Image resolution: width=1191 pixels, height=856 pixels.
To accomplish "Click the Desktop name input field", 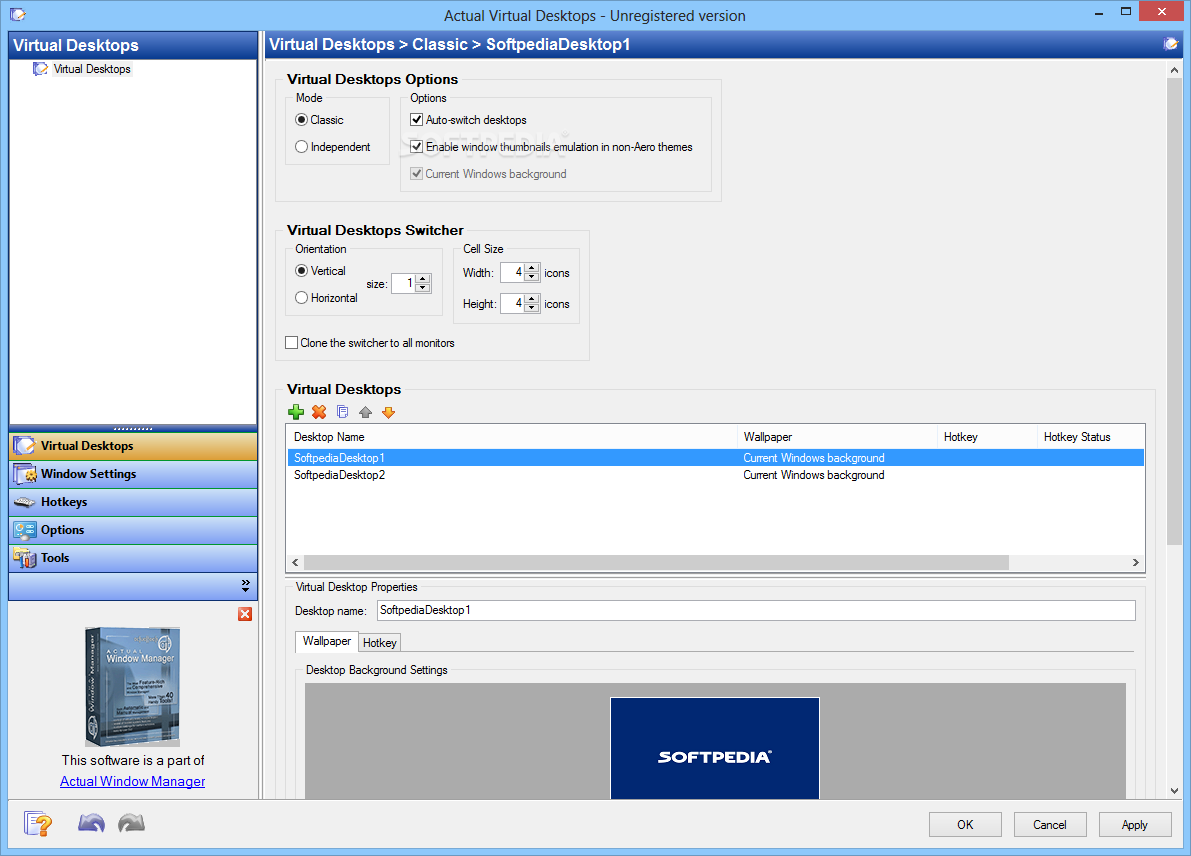I will pyautogui.click(x=756, y=610).
